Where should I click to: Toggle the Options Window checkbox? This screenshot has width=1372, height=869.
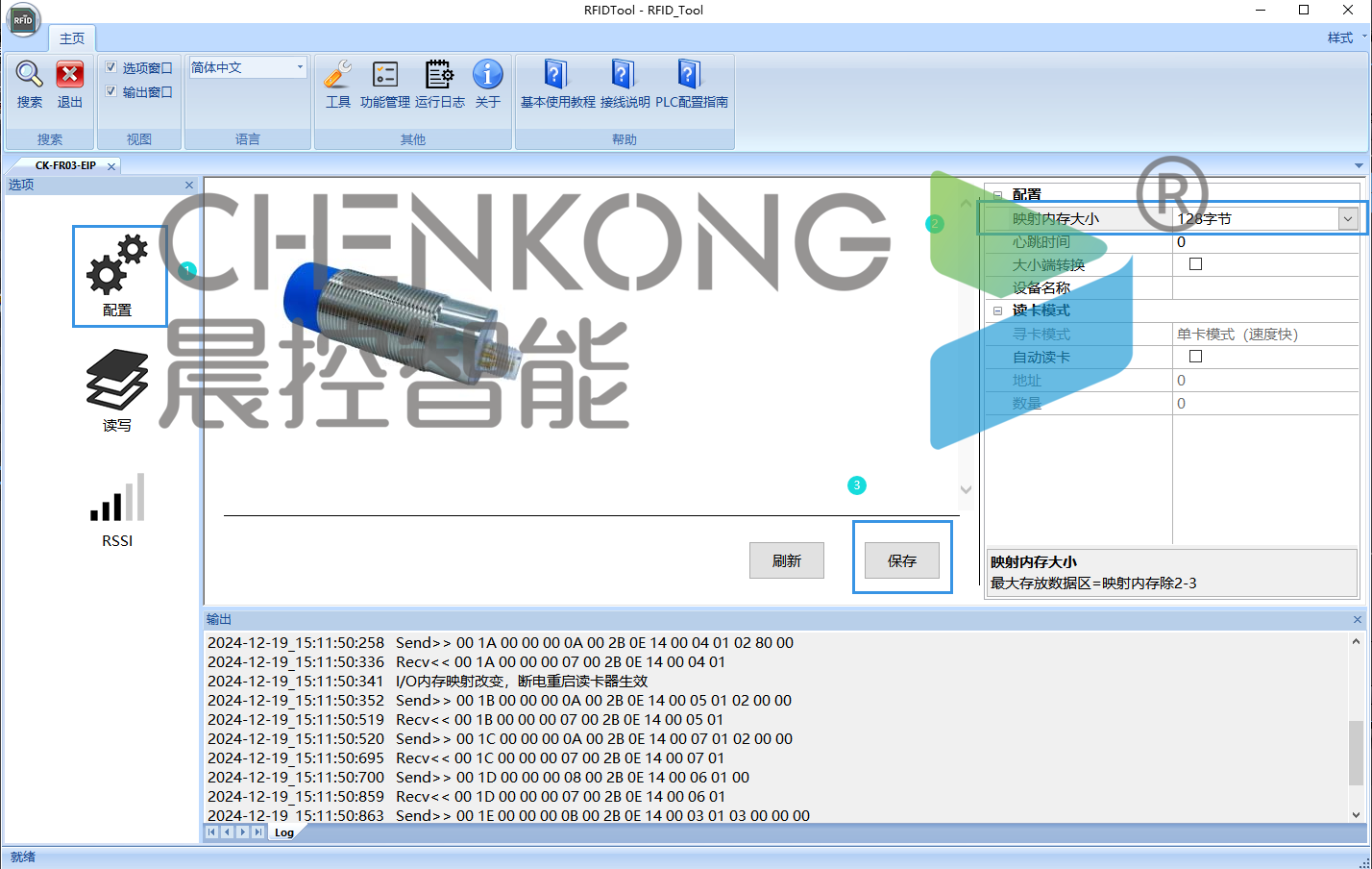(x=111, y=67)
